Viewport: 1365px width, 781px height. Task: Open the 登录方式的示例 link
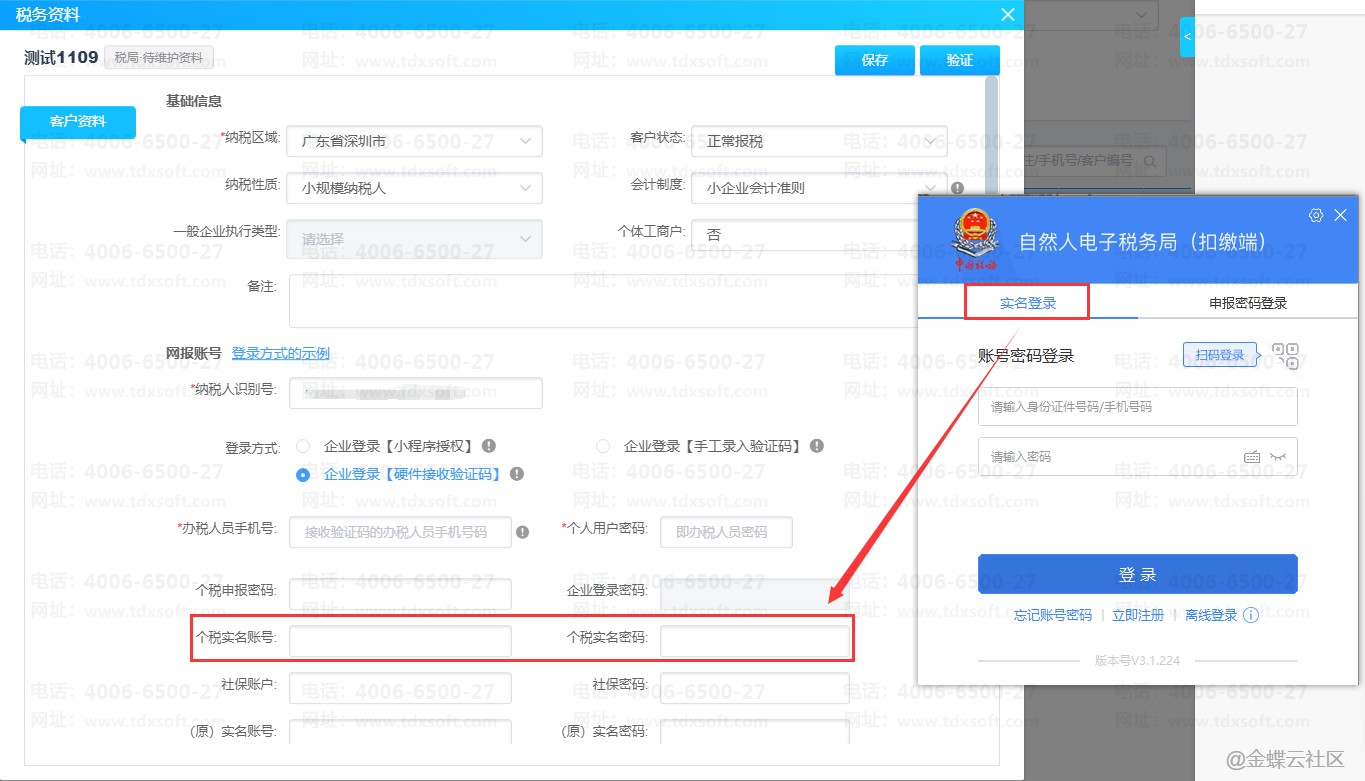[x=280, y=353]
